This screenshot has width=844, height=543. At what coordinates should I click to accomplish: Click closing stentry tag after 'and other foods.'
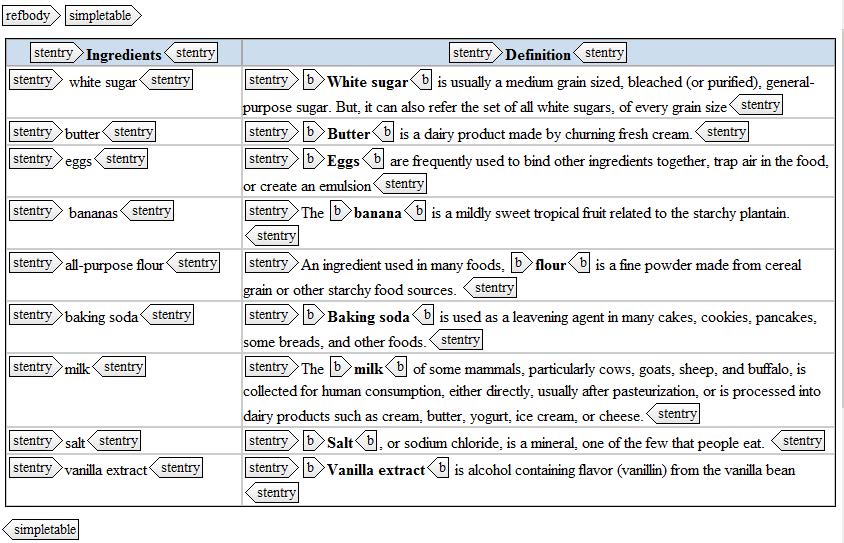456,340
